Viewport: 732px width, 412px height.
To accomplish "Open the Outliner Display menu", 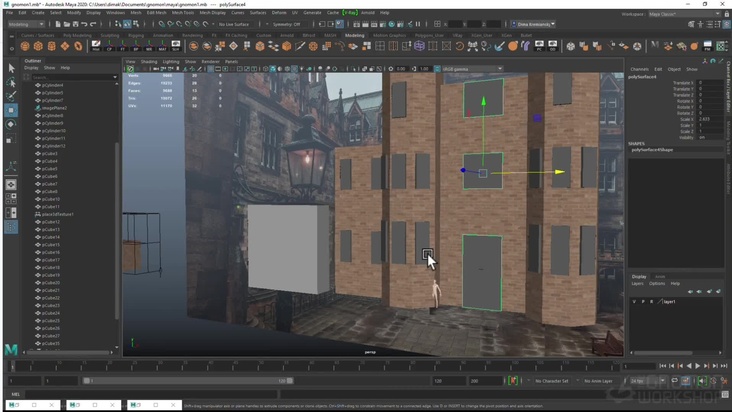I will click(x=31, y=68).
